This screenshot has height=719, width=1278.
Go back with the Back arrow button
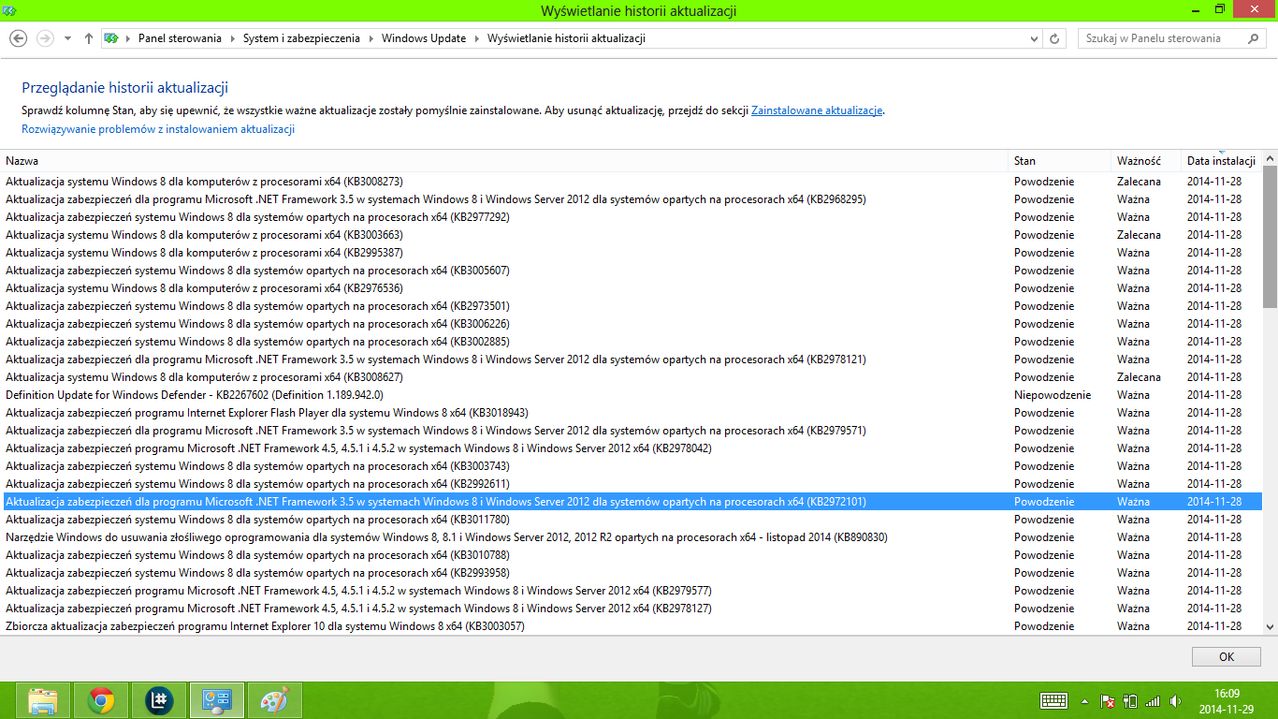[x=18, y=38]
